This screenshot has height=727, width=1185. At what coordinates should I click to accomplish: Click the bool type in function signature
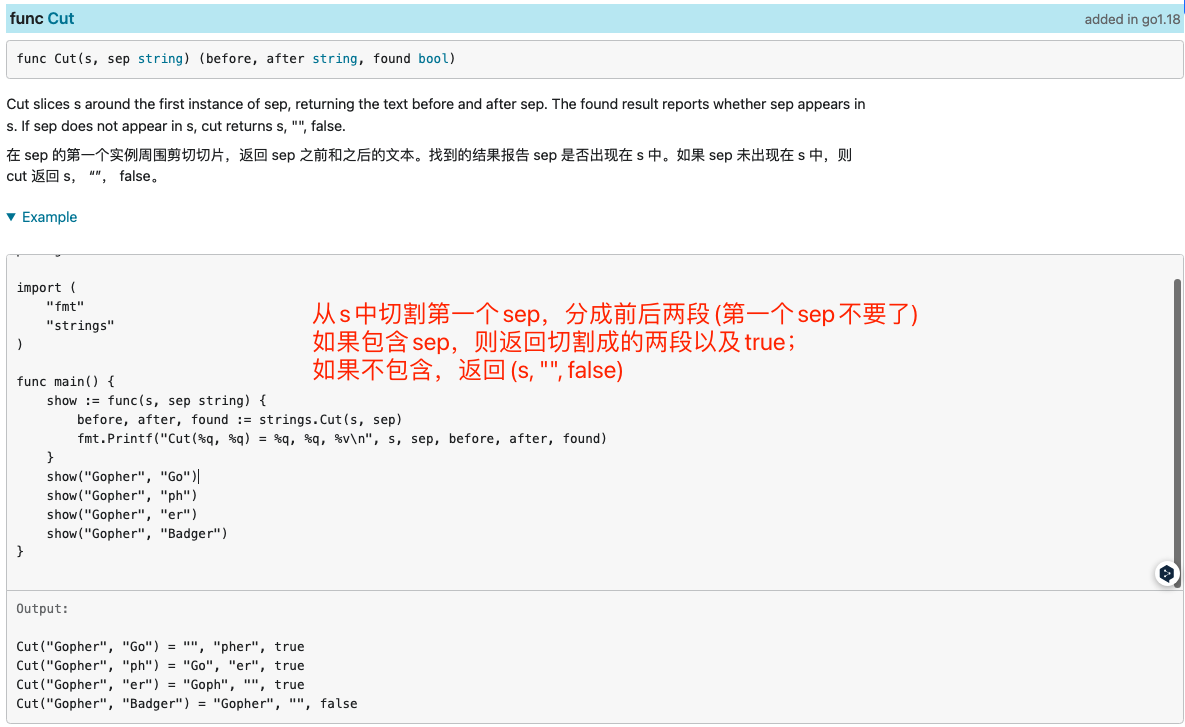pos(433,59)
